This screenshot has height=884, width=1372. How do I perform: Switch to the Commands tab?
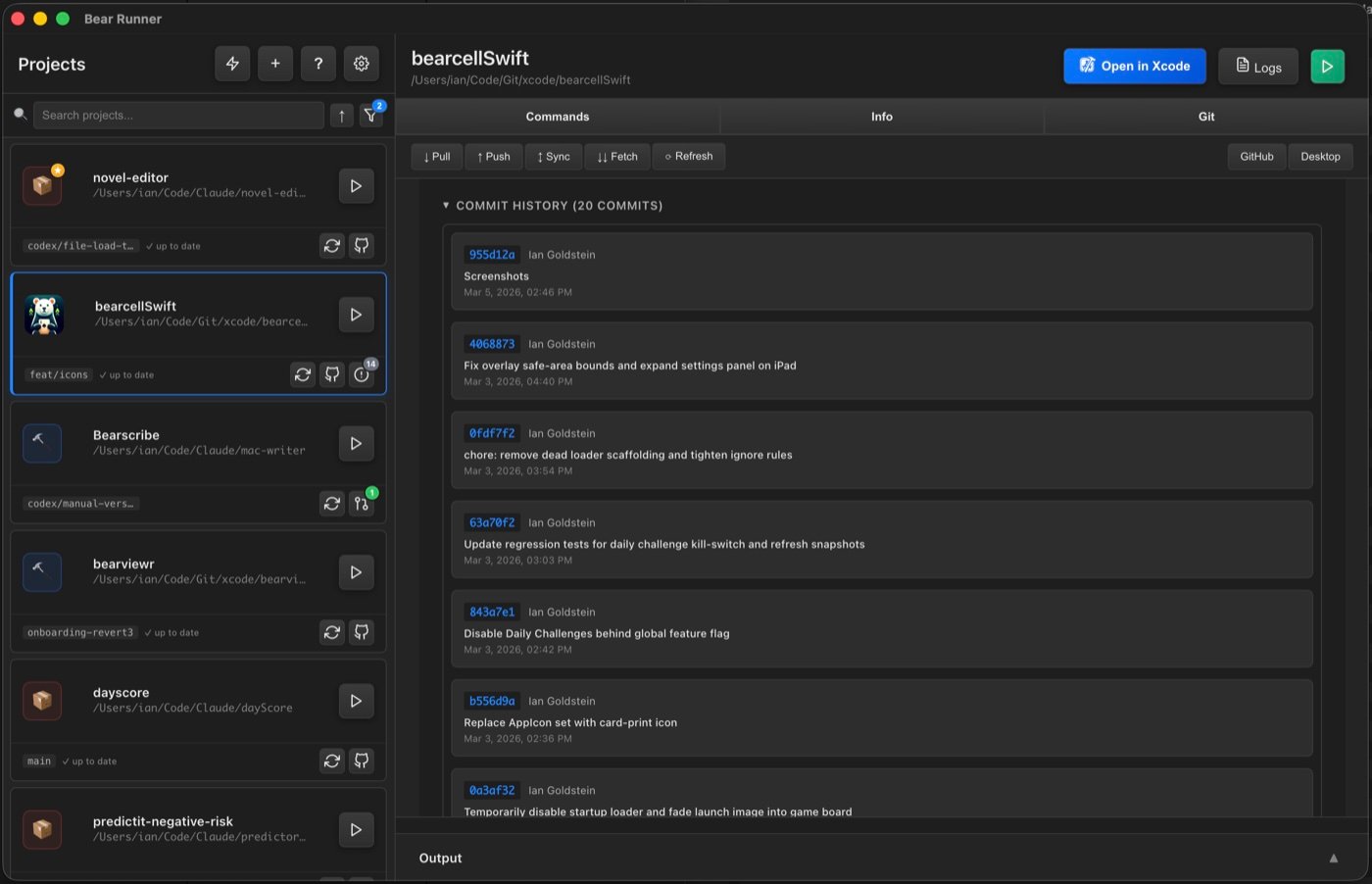click(x=557, y=117)
